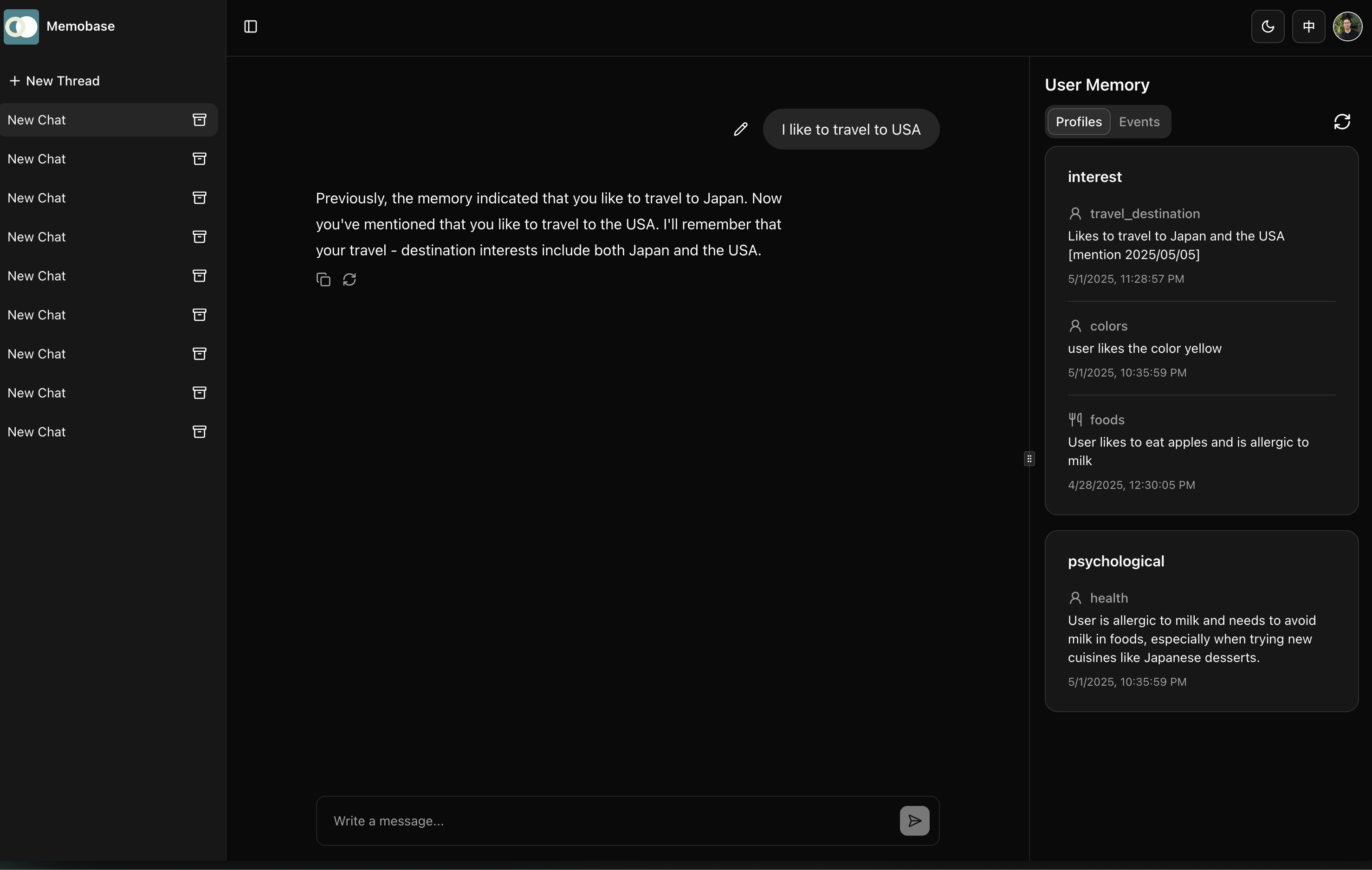Grab the memory panel resize handle
Screen dimensions: 1372x870
point(1029,459)
